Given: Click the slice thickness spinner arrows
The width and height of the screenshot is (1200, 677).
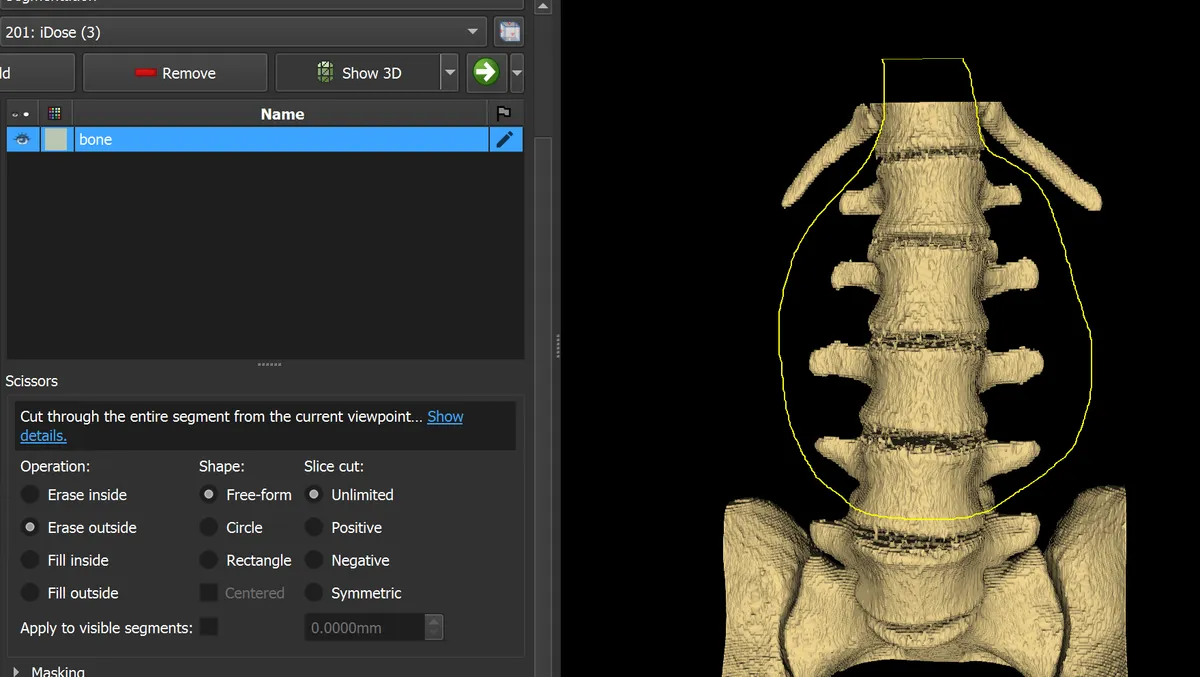Looking at the screenshot, I should [433, 628].
